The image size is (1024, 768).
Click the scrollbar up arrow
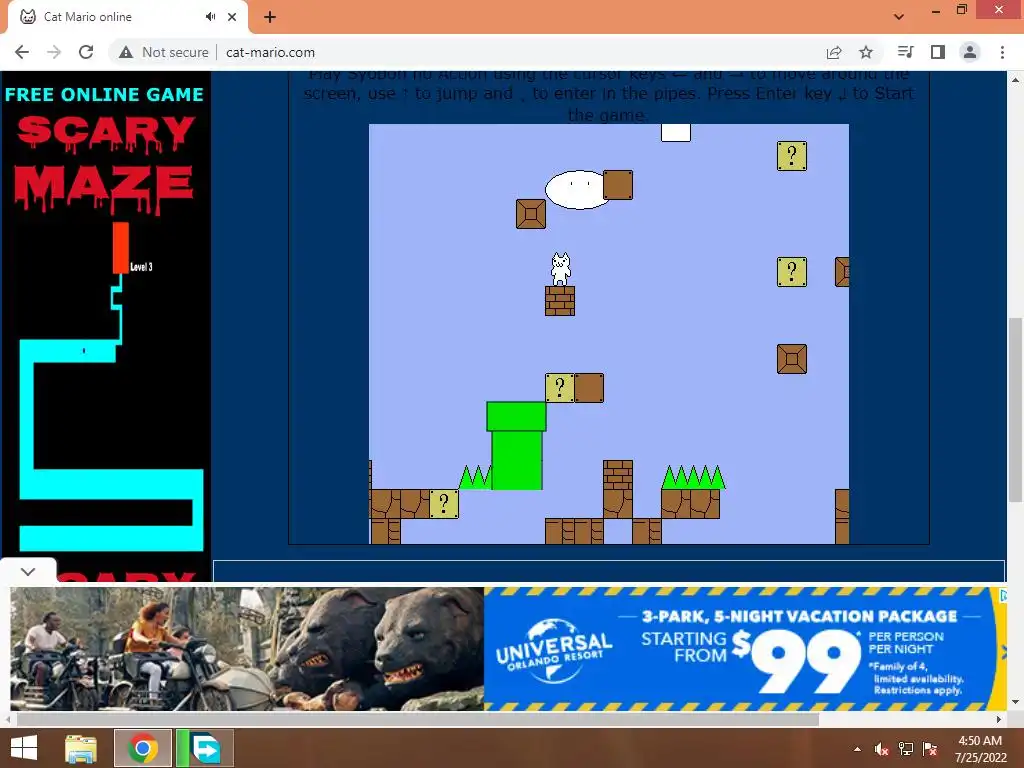click(1015, 80)
